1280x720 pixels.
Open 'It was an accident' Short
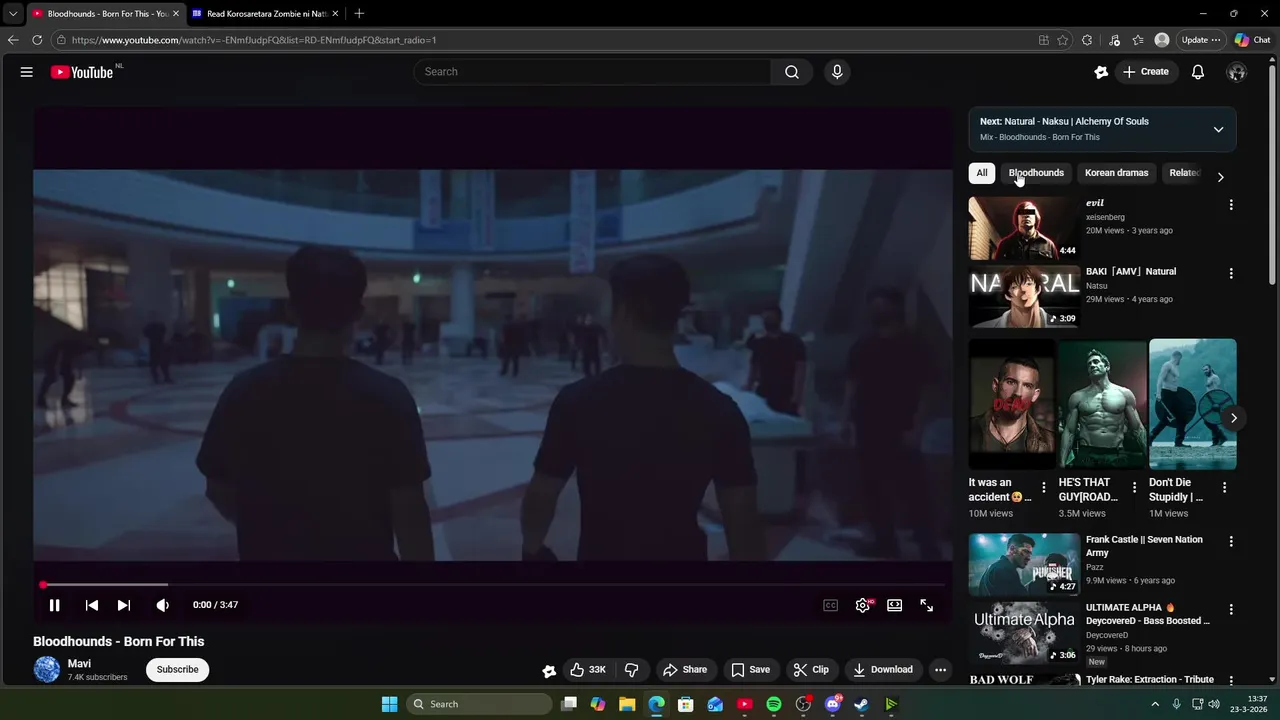(1011, 404)
